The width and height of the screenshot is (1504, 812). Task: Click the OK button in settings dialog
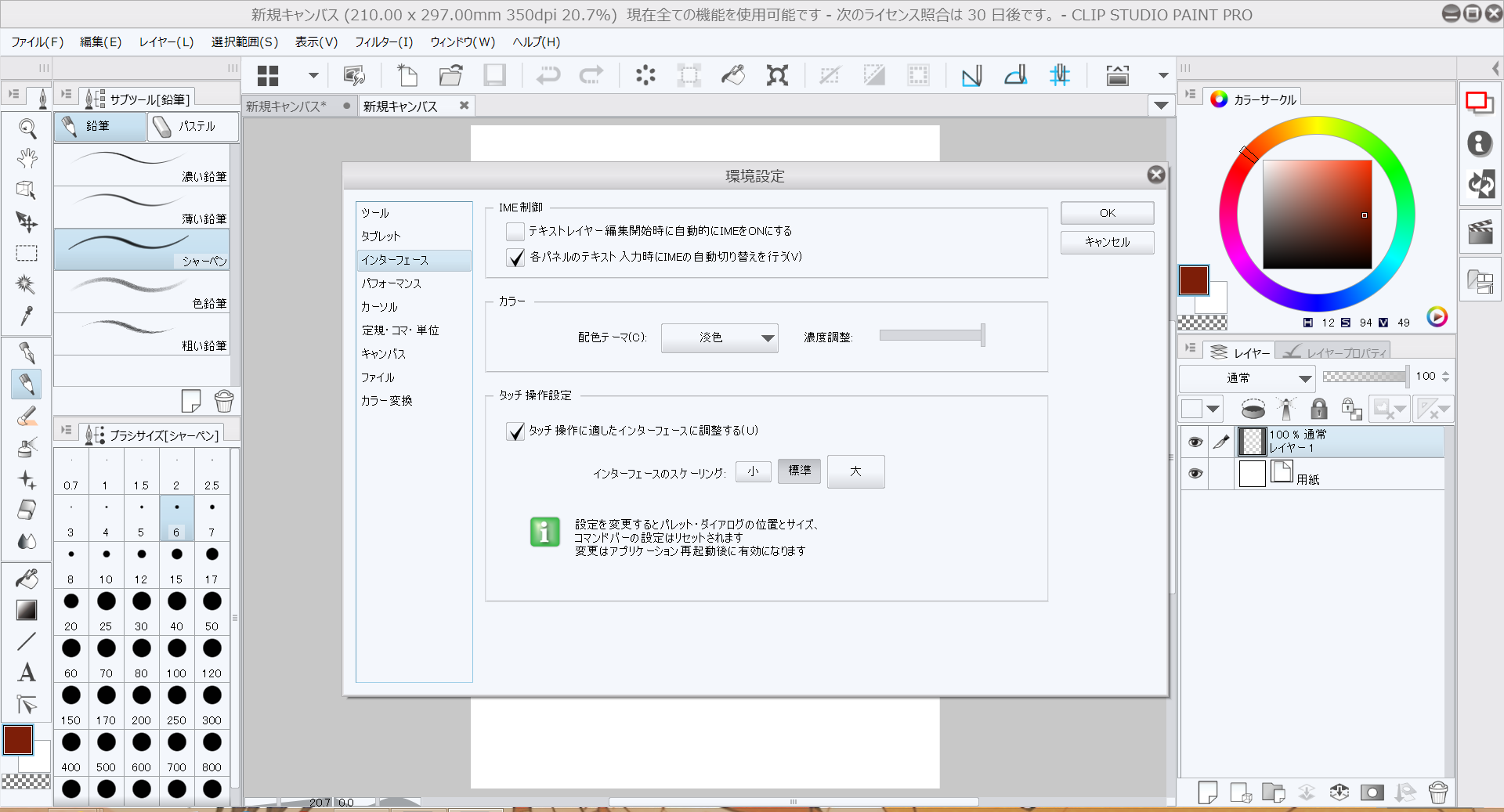pyautogui.click(x=1106, y=213)
